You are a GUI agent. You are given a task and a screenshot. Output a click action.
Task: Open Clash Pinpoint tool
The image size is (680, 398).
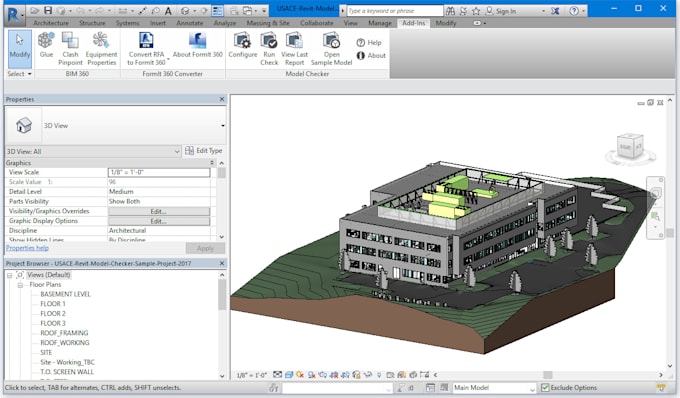pos(70,49)
